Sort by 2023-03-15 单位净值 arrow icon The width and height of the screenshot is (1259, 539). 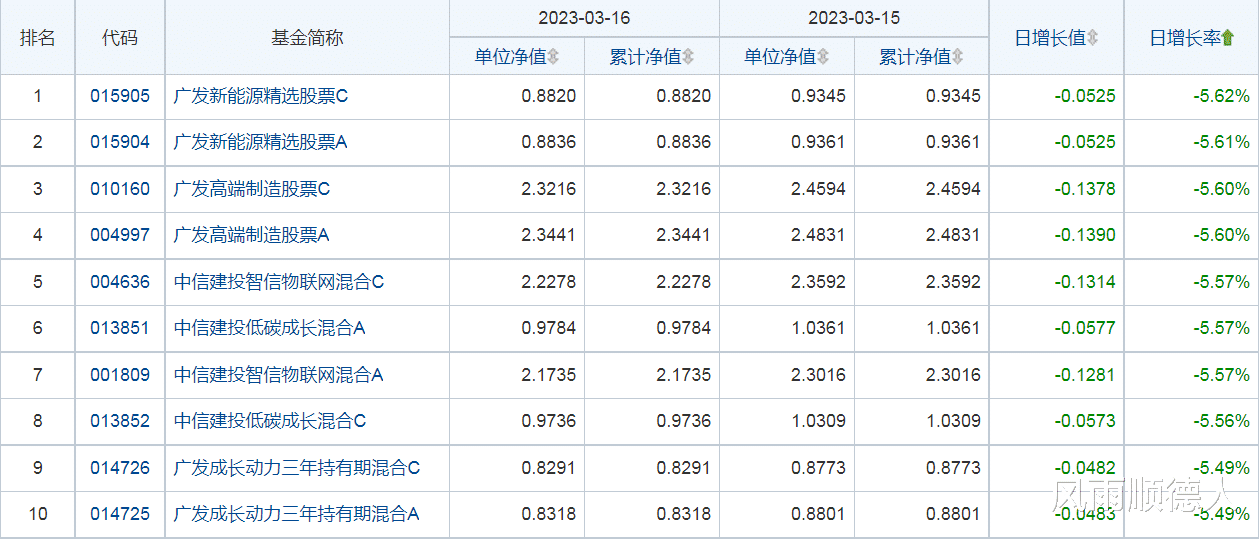click(824, 57)
